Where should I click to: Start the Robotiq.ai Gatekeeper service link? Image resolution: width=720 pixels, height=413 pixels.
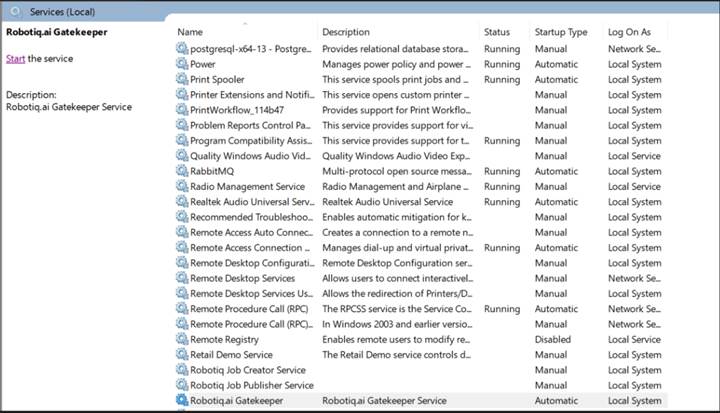[15, 58]
